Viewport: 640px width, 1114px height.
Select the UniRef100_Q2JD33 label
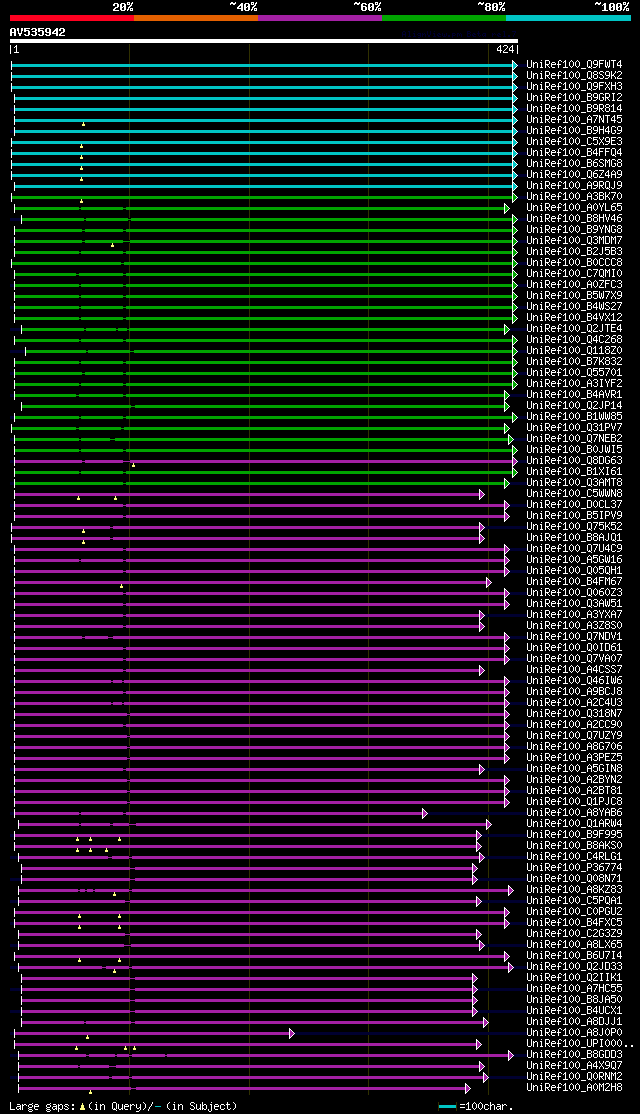point(575,967)
